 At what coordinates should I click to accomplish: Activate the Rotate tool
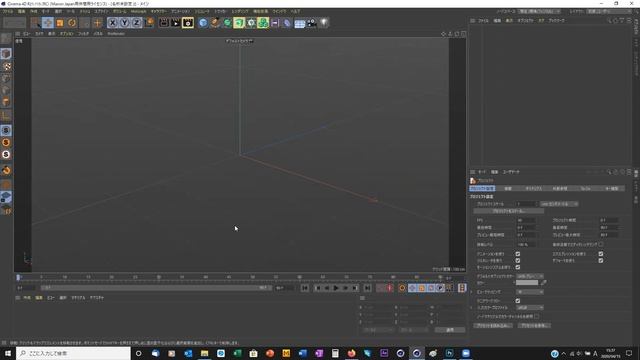(x=72, y=23)
